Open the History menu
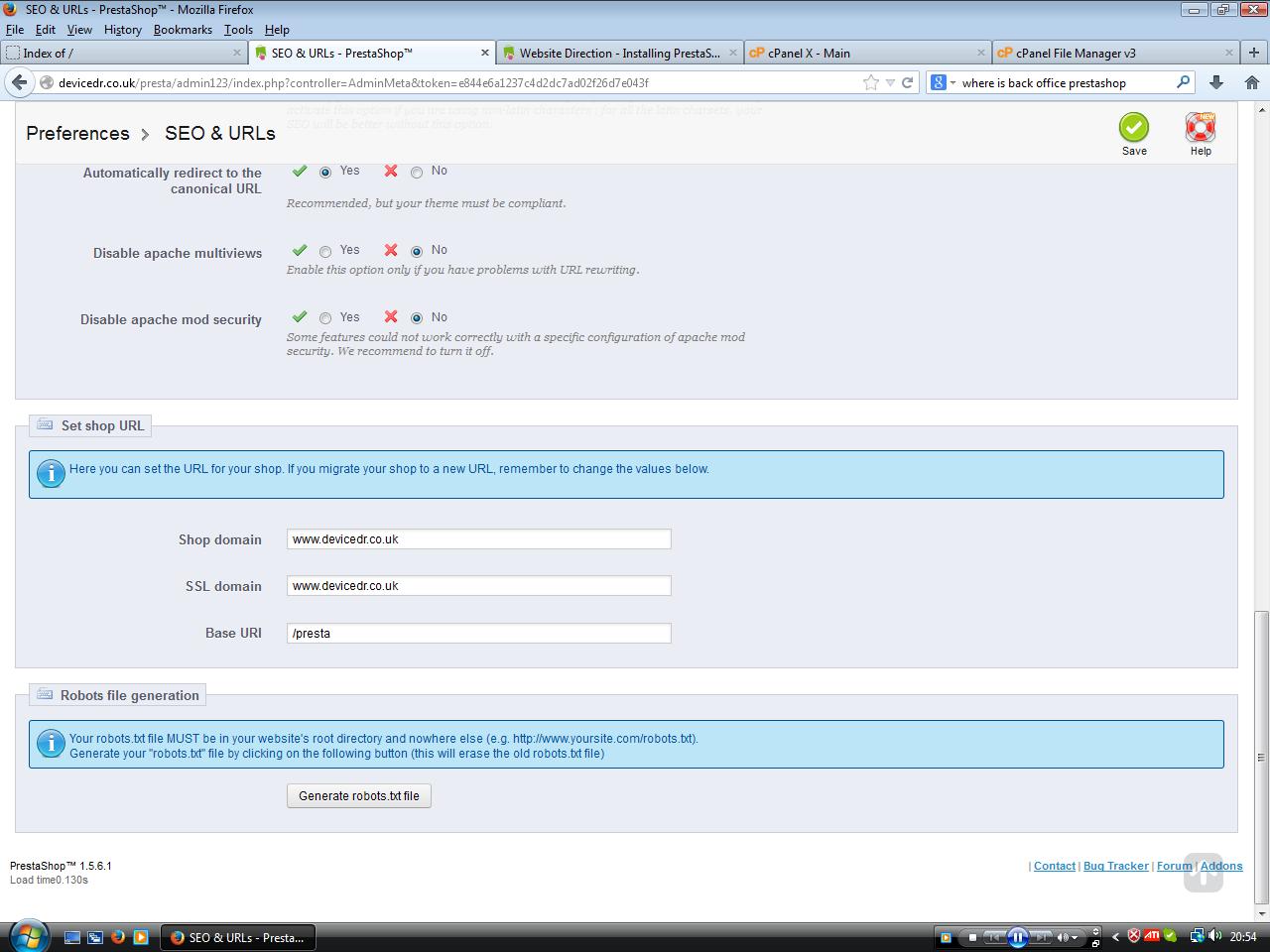1270x952 pixels. 123,30
